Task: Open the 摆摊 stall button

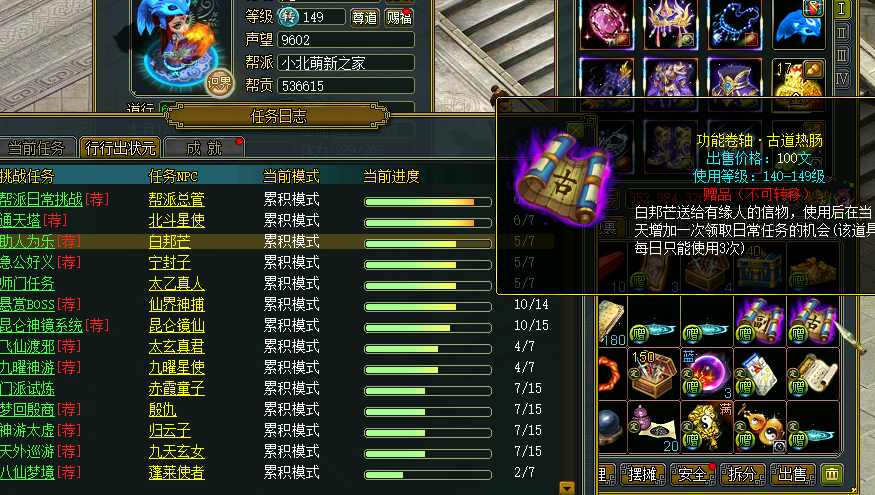Action: [x=642, y=474]
